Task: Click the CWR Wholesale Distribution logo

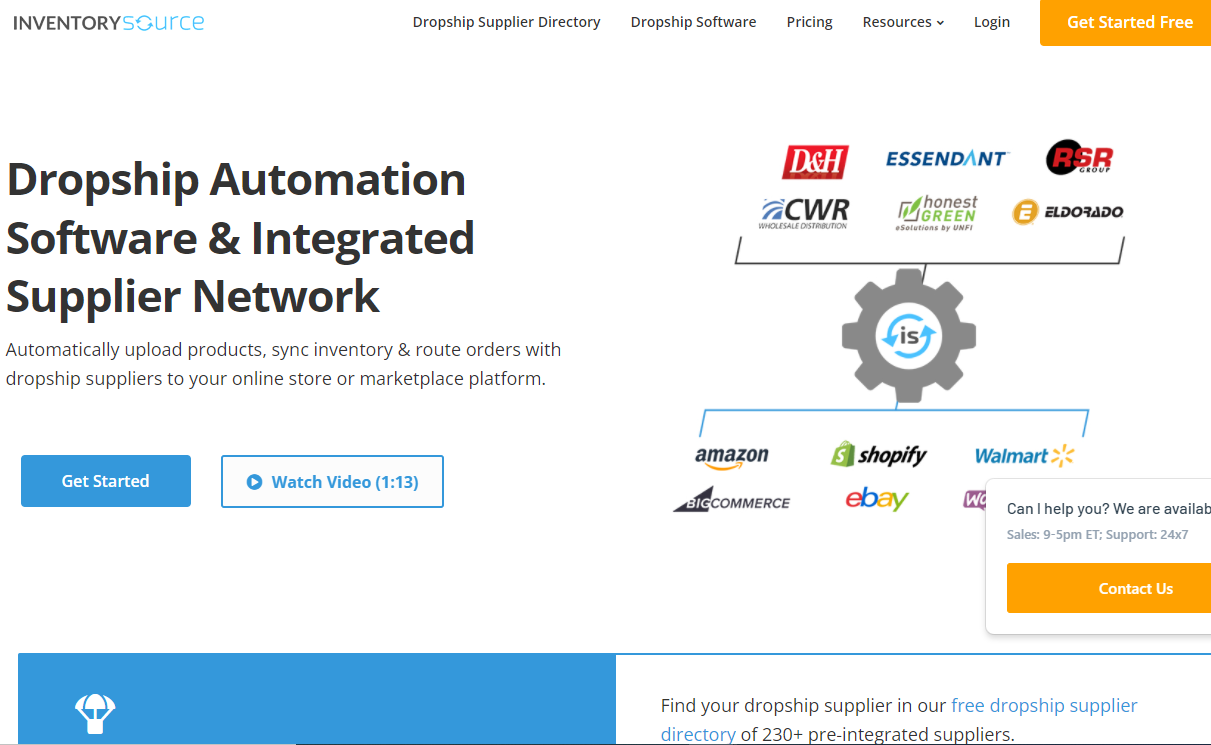Action: [x=804, y=213]
